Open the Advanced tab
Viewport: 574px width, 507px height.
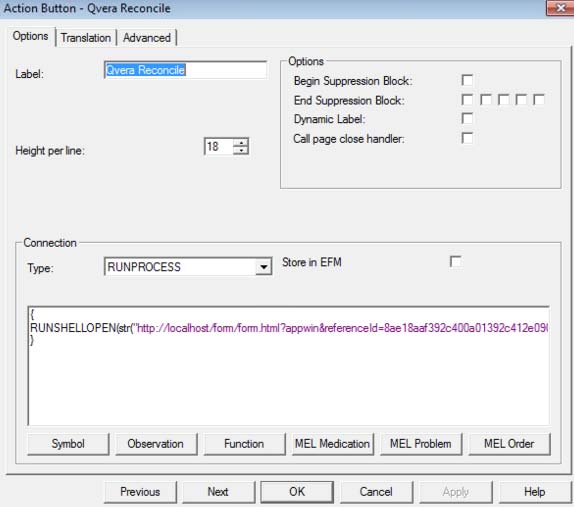[x=147, y=38]
